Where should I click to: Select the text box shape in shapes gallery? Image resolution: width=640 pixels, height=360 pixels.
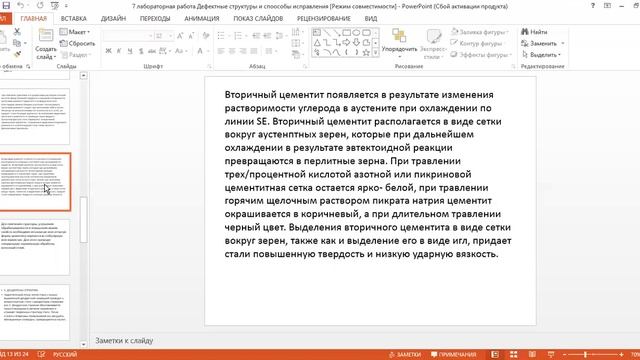[x=317, y=33]
